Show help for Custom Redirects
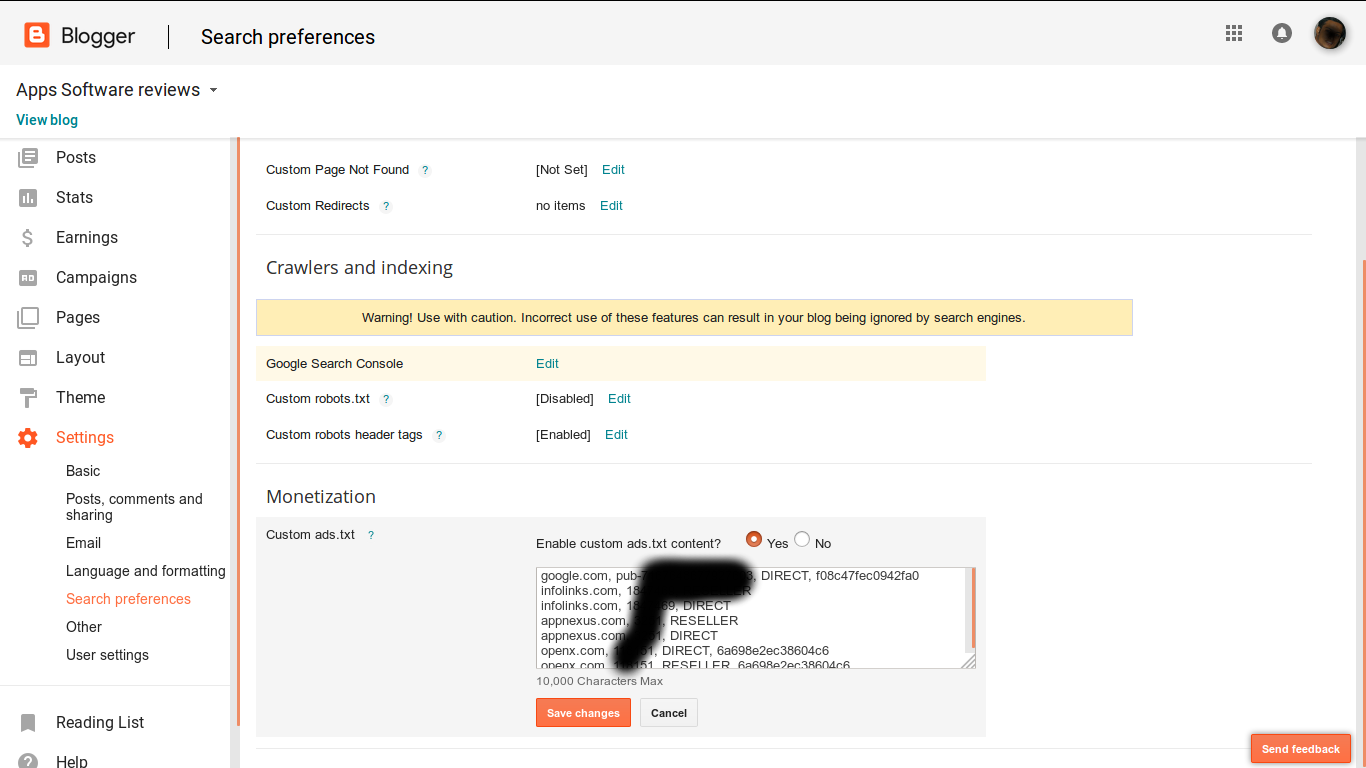This screenshot has height=768, width=1366. [x=386, y=206]
